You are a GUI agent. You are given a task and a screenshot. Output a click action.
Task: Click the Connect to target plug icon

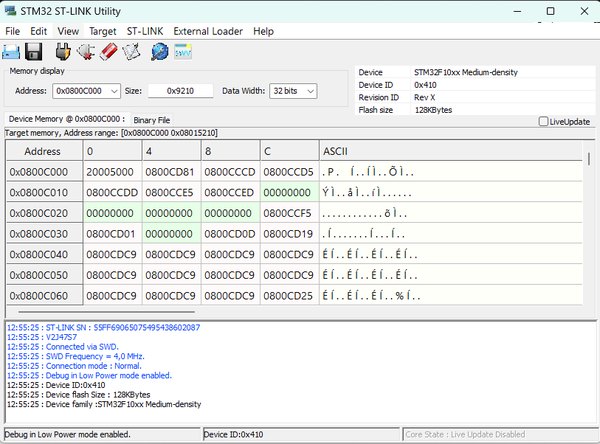coord(63,51)
